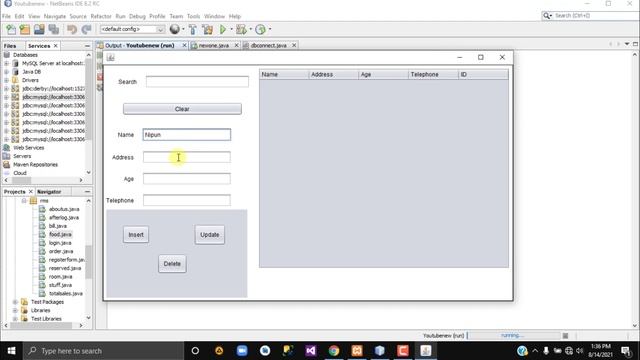Image resolution: width=640 pixels, height=360 pixels.
Task: Open the Refactor menu
Action: (101, 16)
